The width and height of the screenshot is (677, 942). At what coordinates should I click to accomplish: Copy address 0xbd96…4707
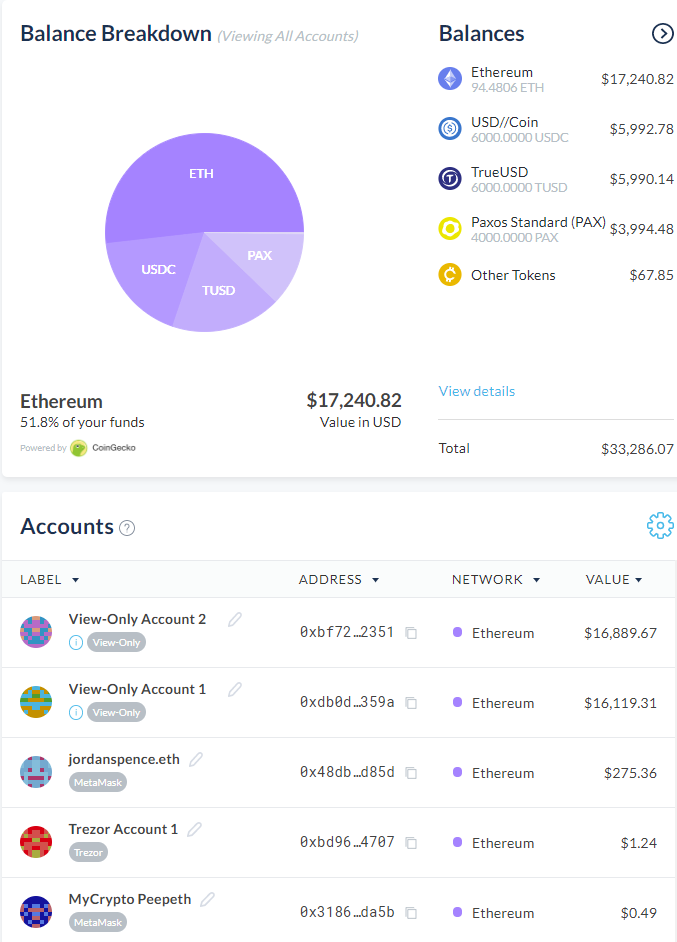point(411,843)
